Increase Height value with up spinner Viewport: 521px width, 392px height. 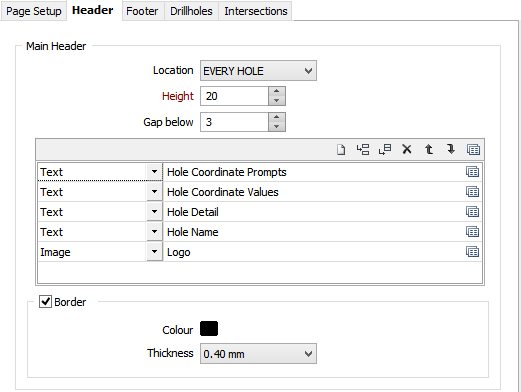point(277,91)
